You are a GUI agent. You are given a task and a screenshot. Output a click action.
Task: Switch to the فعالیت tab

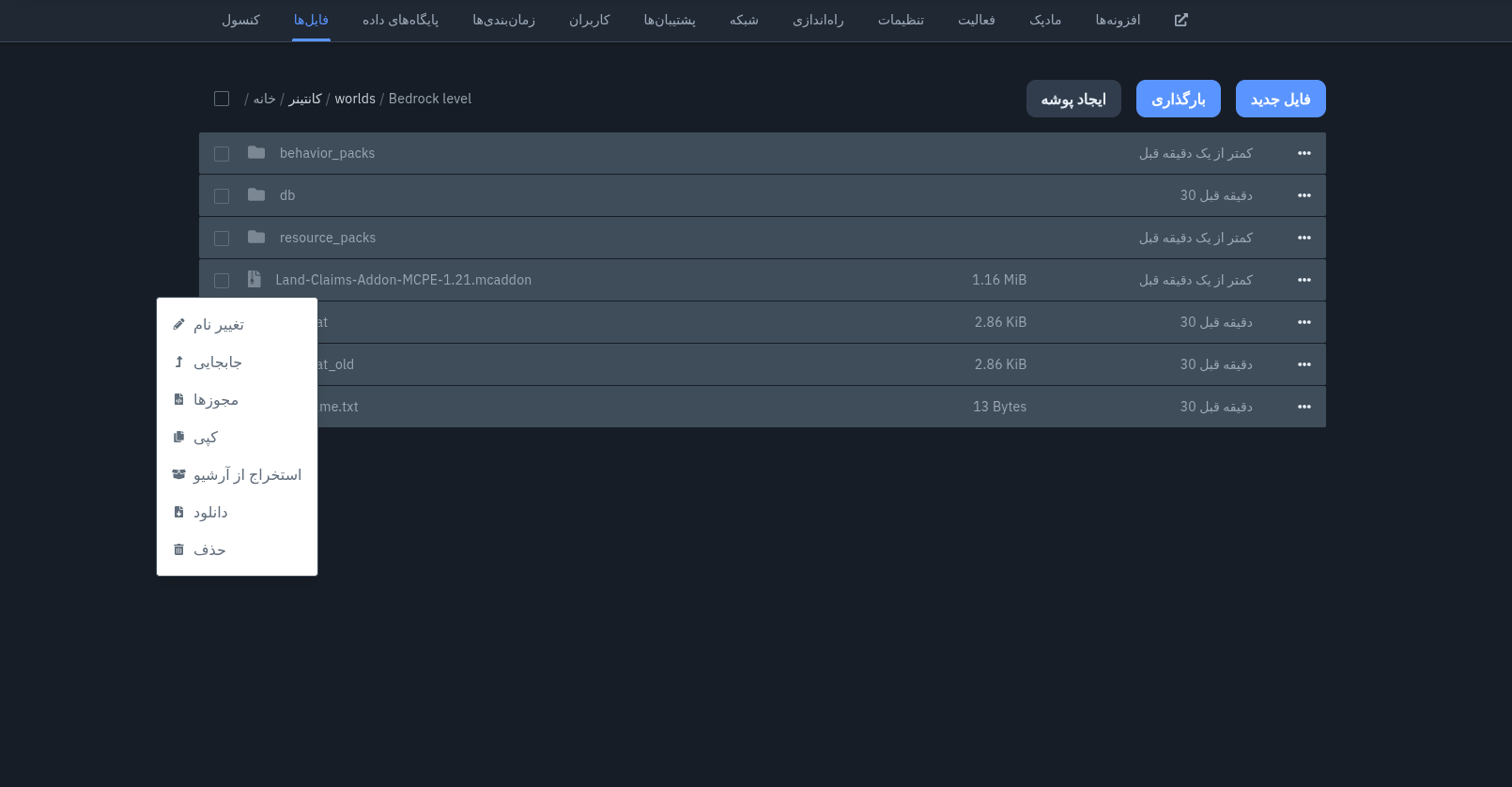tap(977, 20)
